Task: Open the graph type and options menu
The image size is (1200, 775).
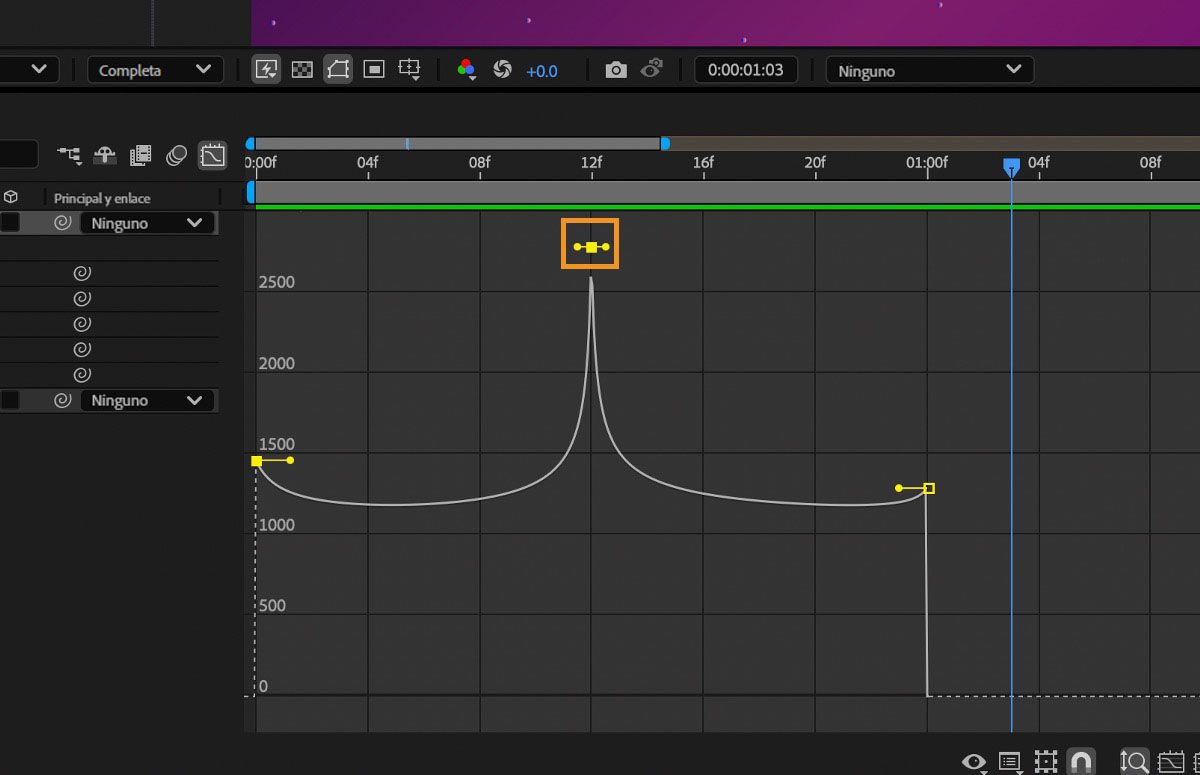Action: tap(1010, 762)
